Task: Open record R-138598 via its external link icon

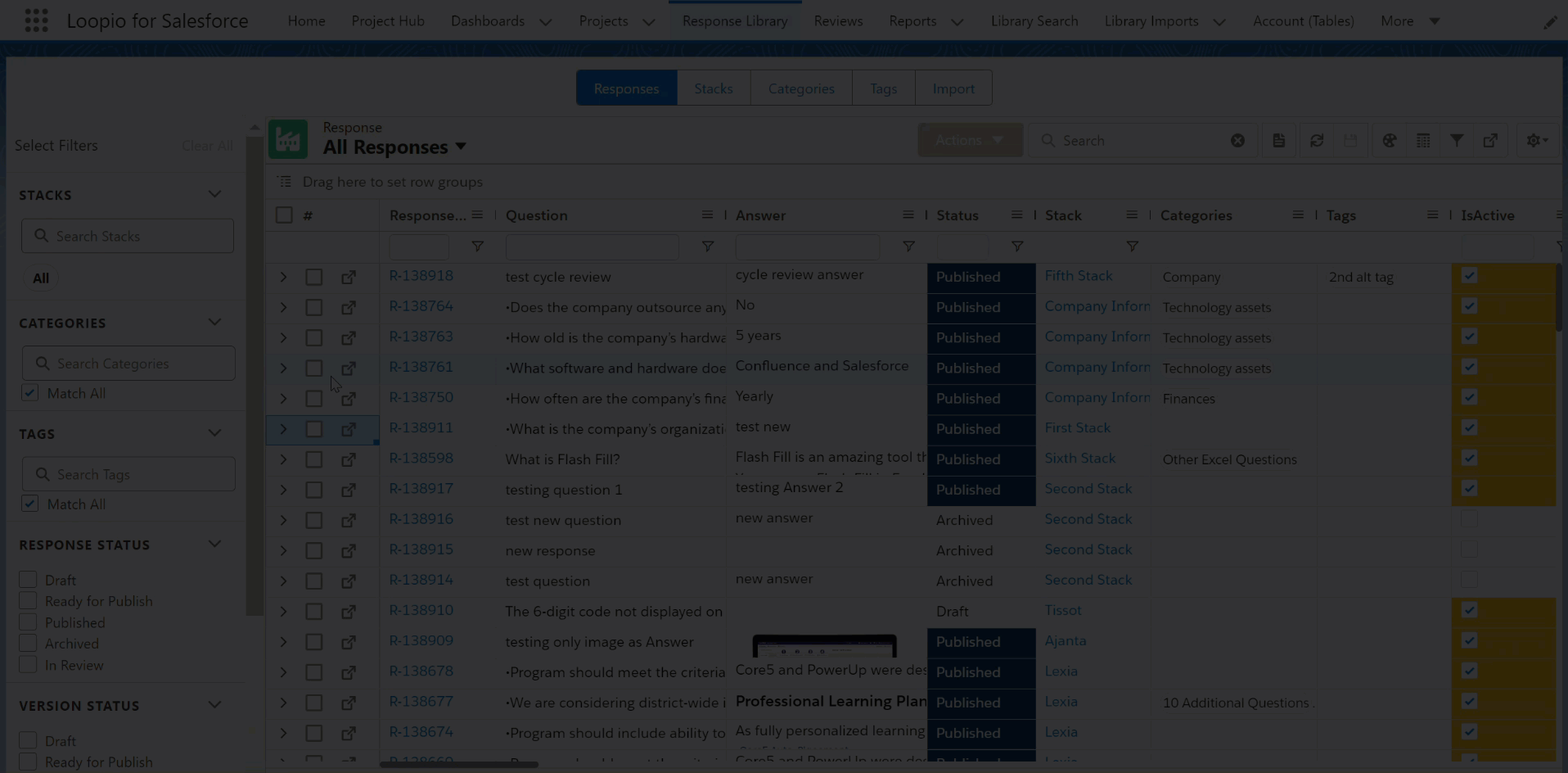Action: [349, 459]
